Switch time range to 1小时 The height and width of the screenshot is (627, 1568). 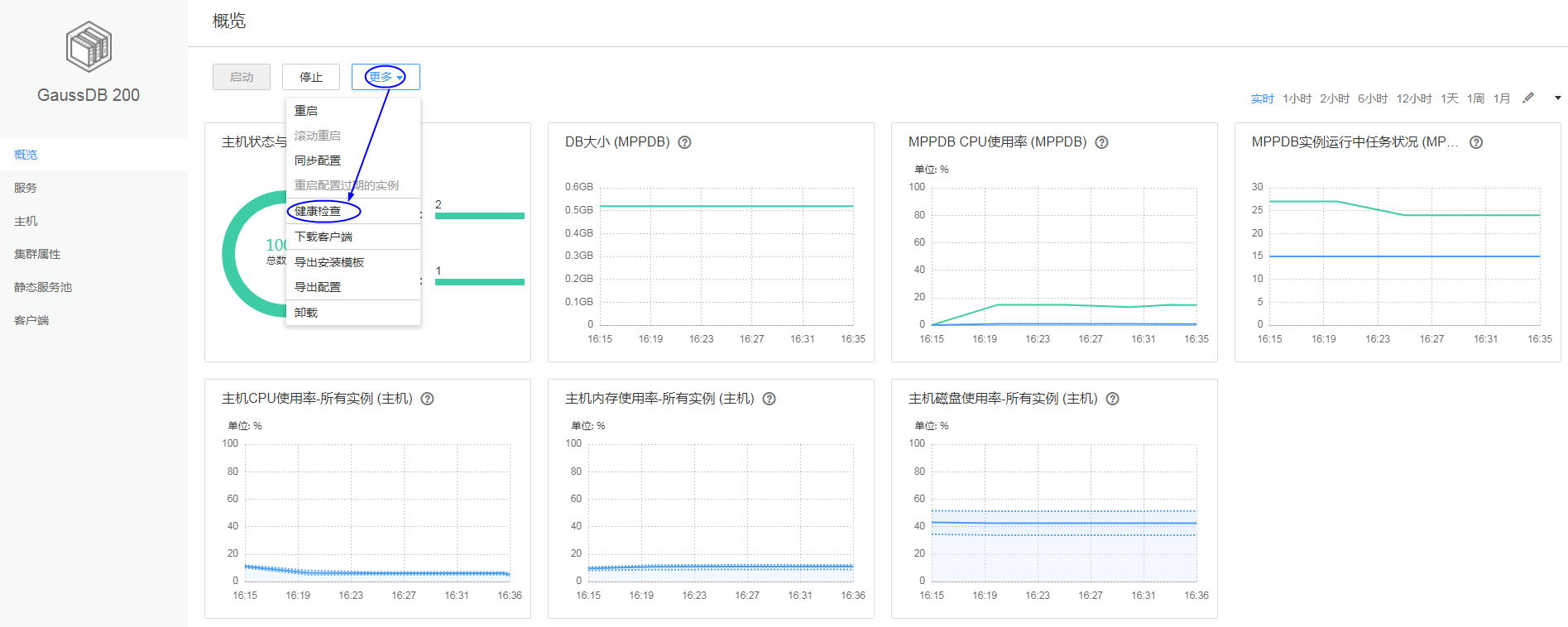(x=1297, y=99)
